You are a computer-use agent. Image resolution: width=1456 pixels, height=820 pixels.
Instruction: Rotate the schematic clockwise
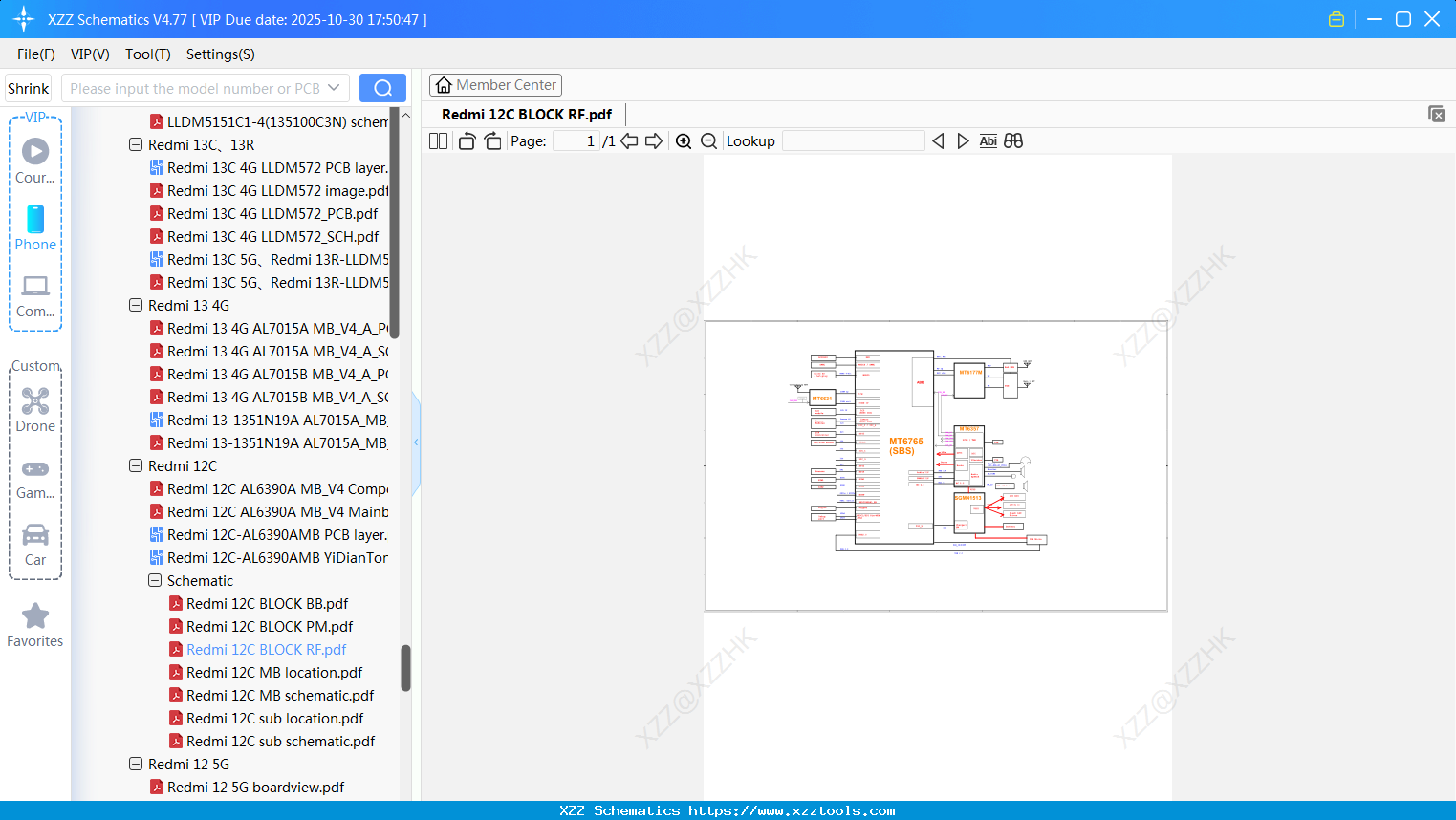tap(491, 140)
